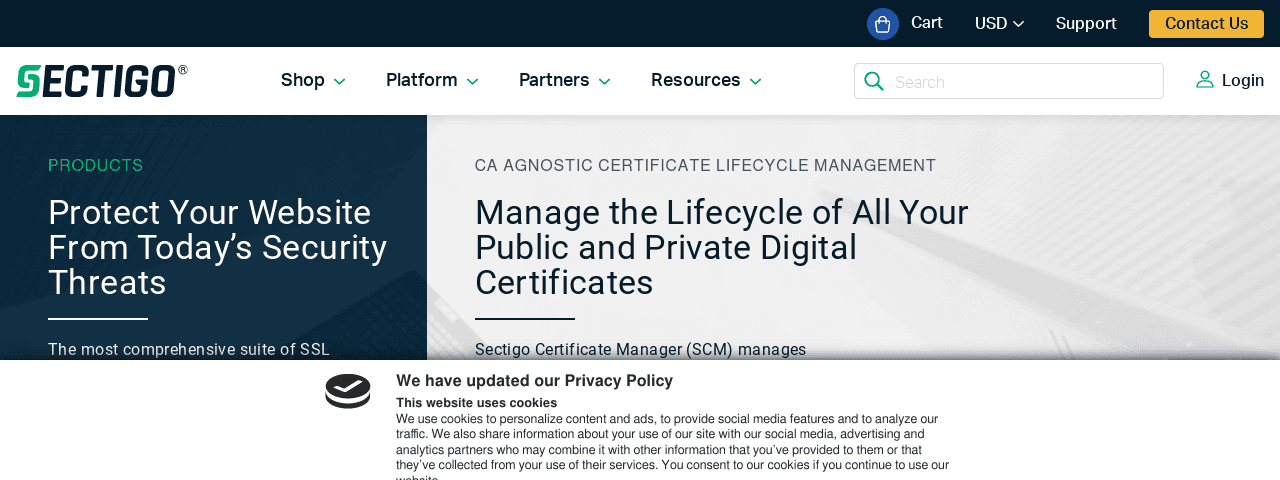Open the Platform navigation menu
The height and width of the screenshot is (480, 1280).
pyautogui.click(x=421, y=81)
